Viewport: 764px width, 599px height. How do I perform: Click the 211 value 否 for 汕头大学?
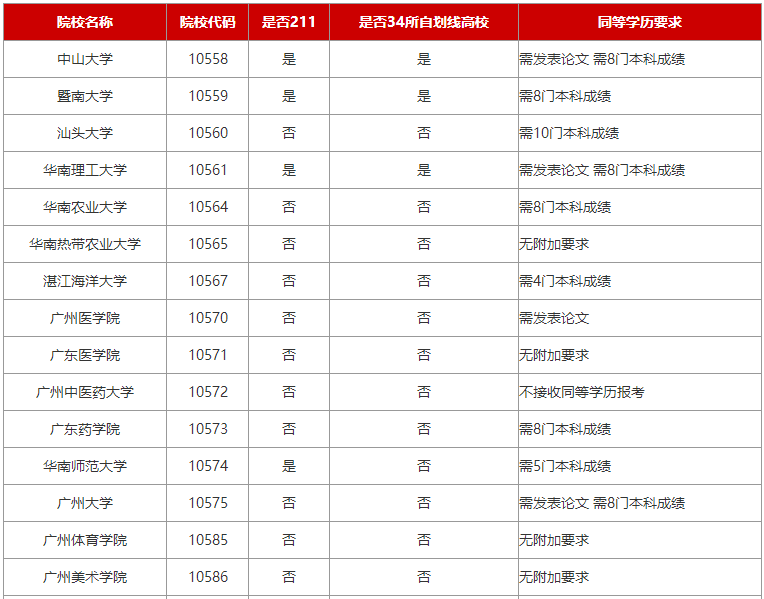(x=289, y=133)
